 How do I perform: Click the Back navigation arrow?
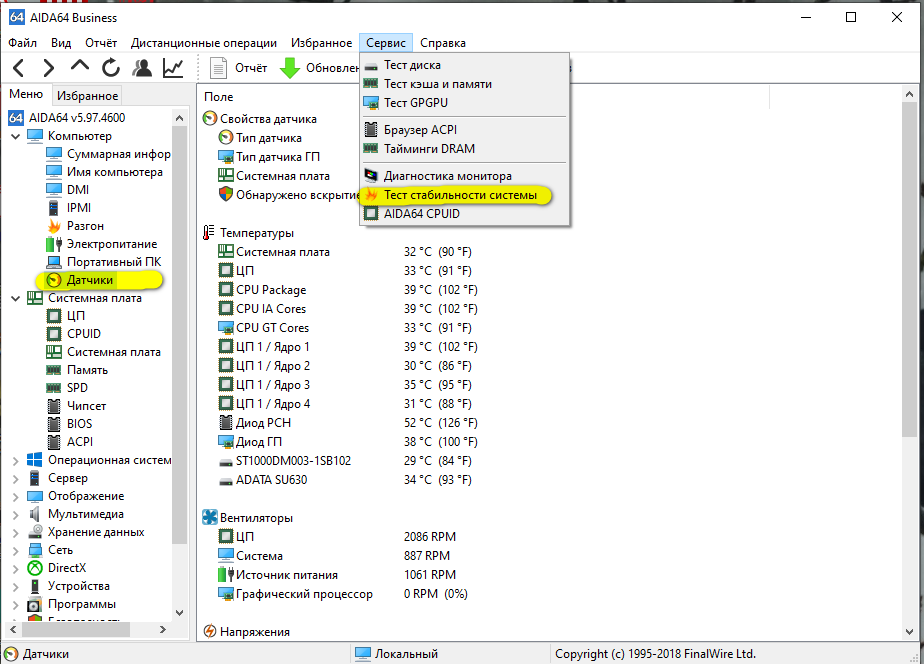click(19, 68)
